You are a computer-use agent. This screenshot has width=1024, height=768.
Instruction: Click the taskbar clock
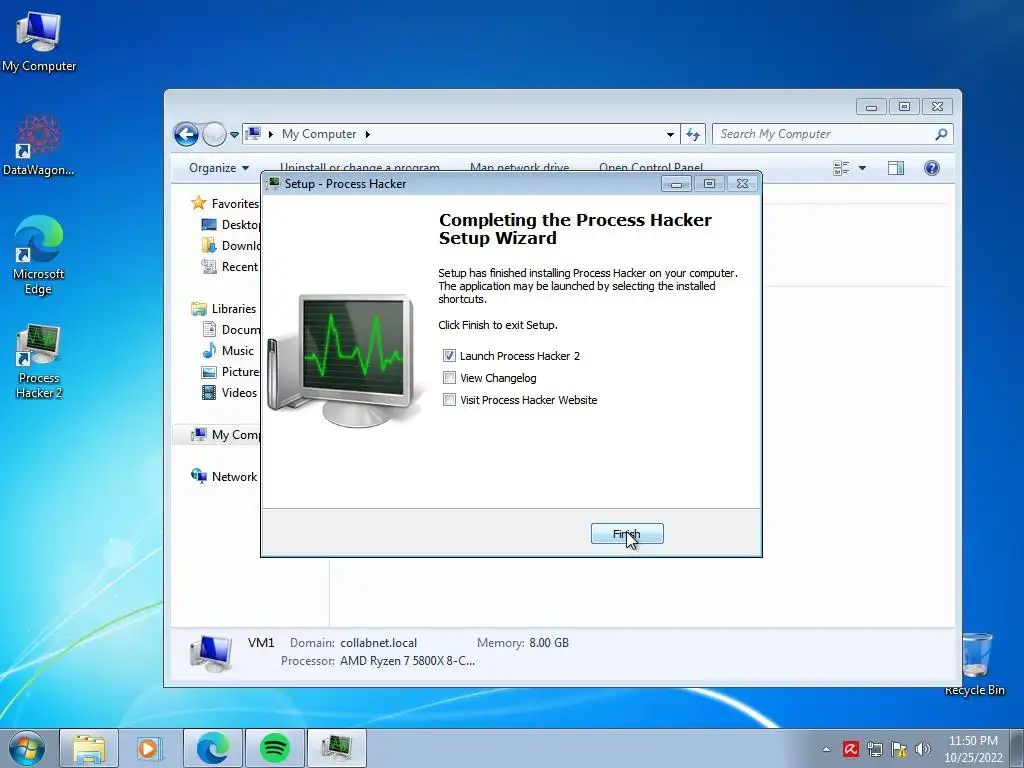tap(973, 749)
